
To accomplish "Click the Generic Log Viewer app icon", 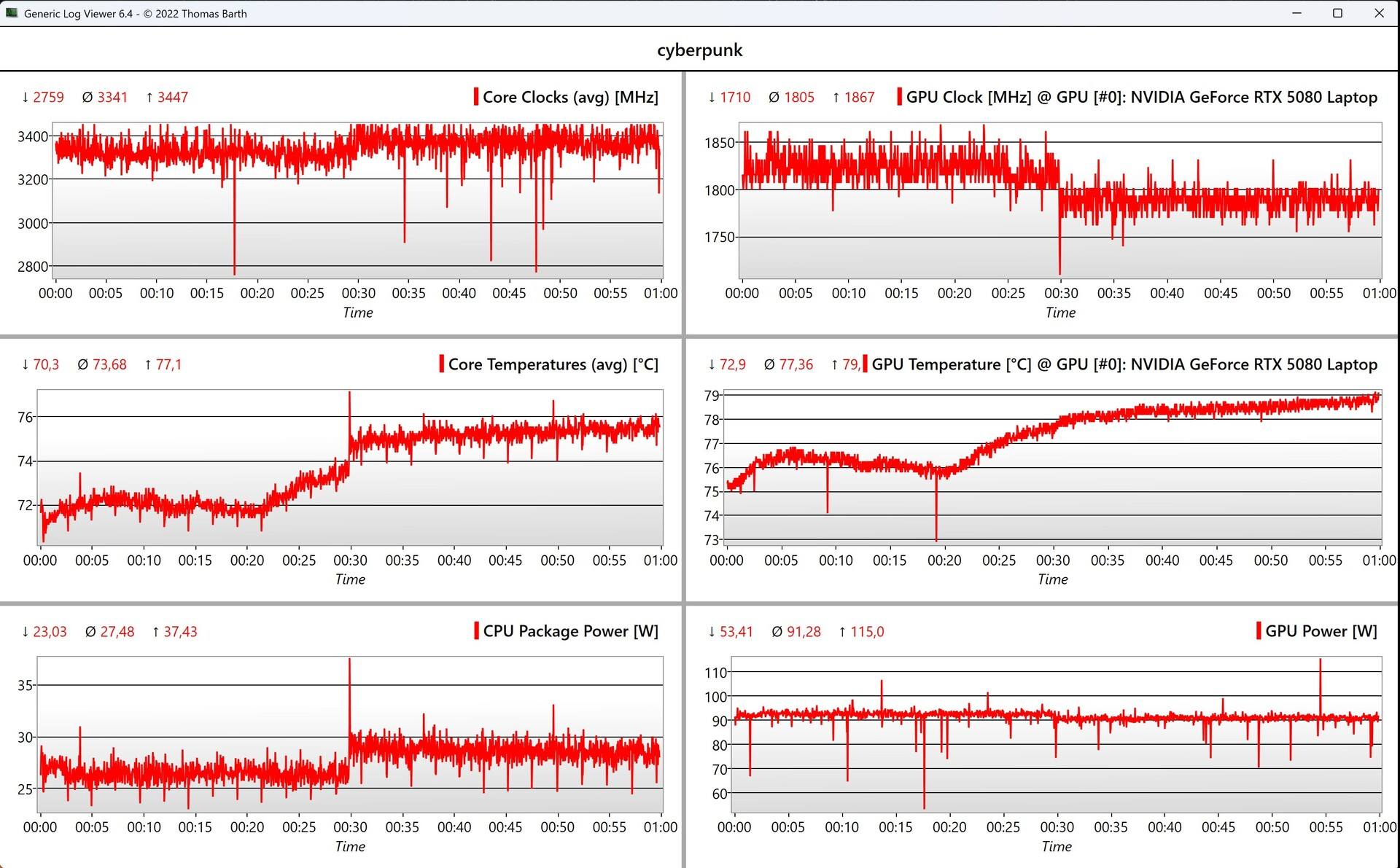I will [11, 13].
